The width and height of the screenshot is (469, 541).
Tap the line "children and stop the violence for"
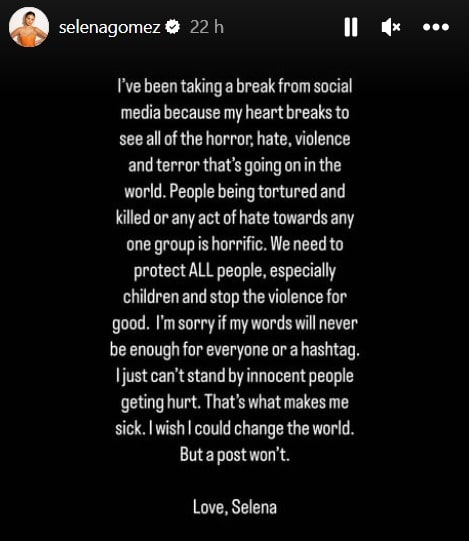coord(235,297)
